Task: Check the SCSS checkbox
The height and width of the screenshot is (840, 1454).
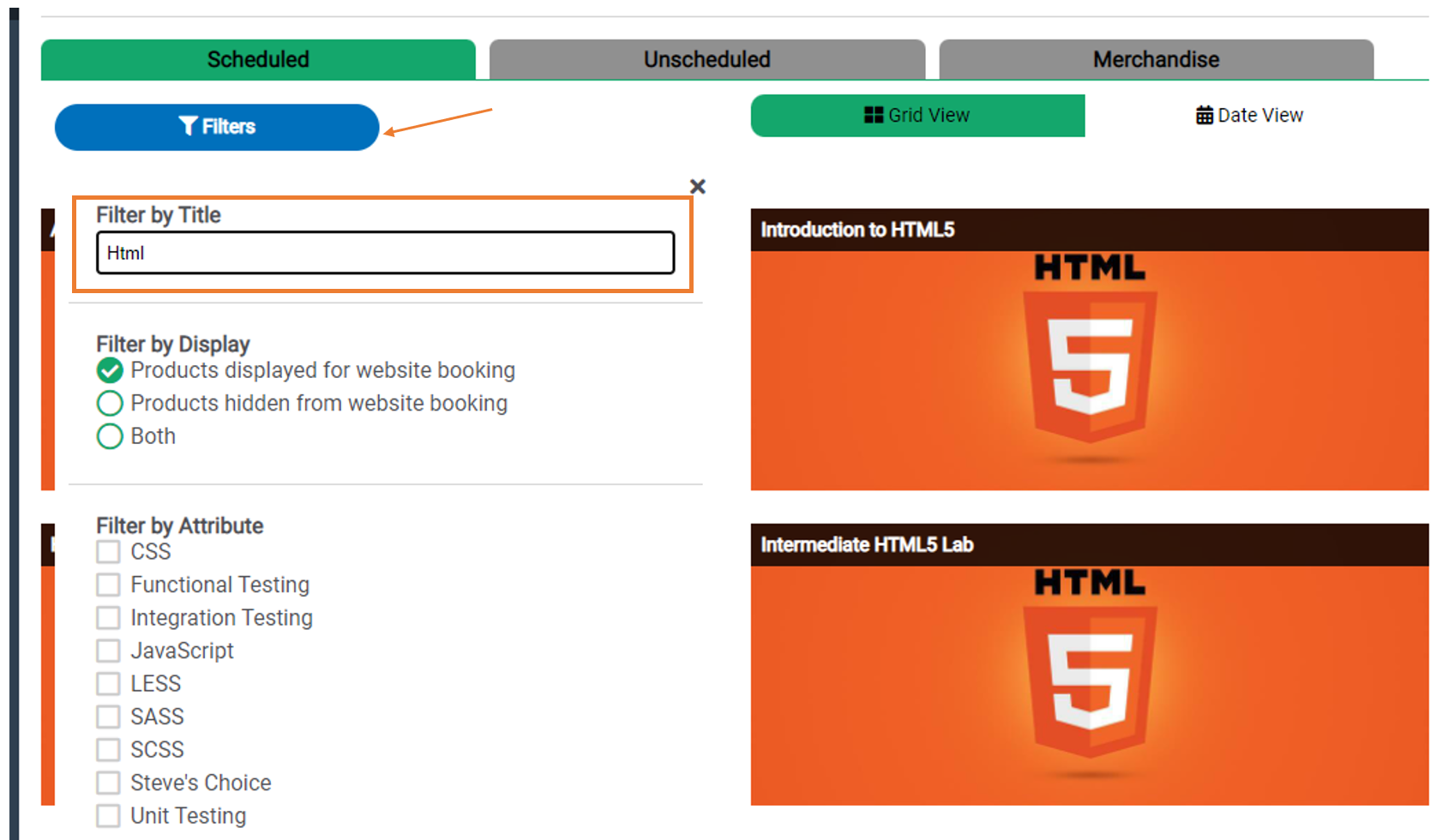Action: point(108,750)
